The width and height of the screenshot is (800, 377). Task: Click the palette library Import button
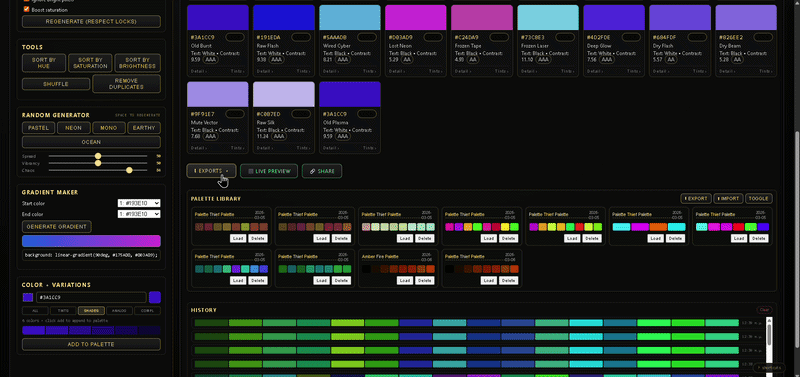point(728,198)
